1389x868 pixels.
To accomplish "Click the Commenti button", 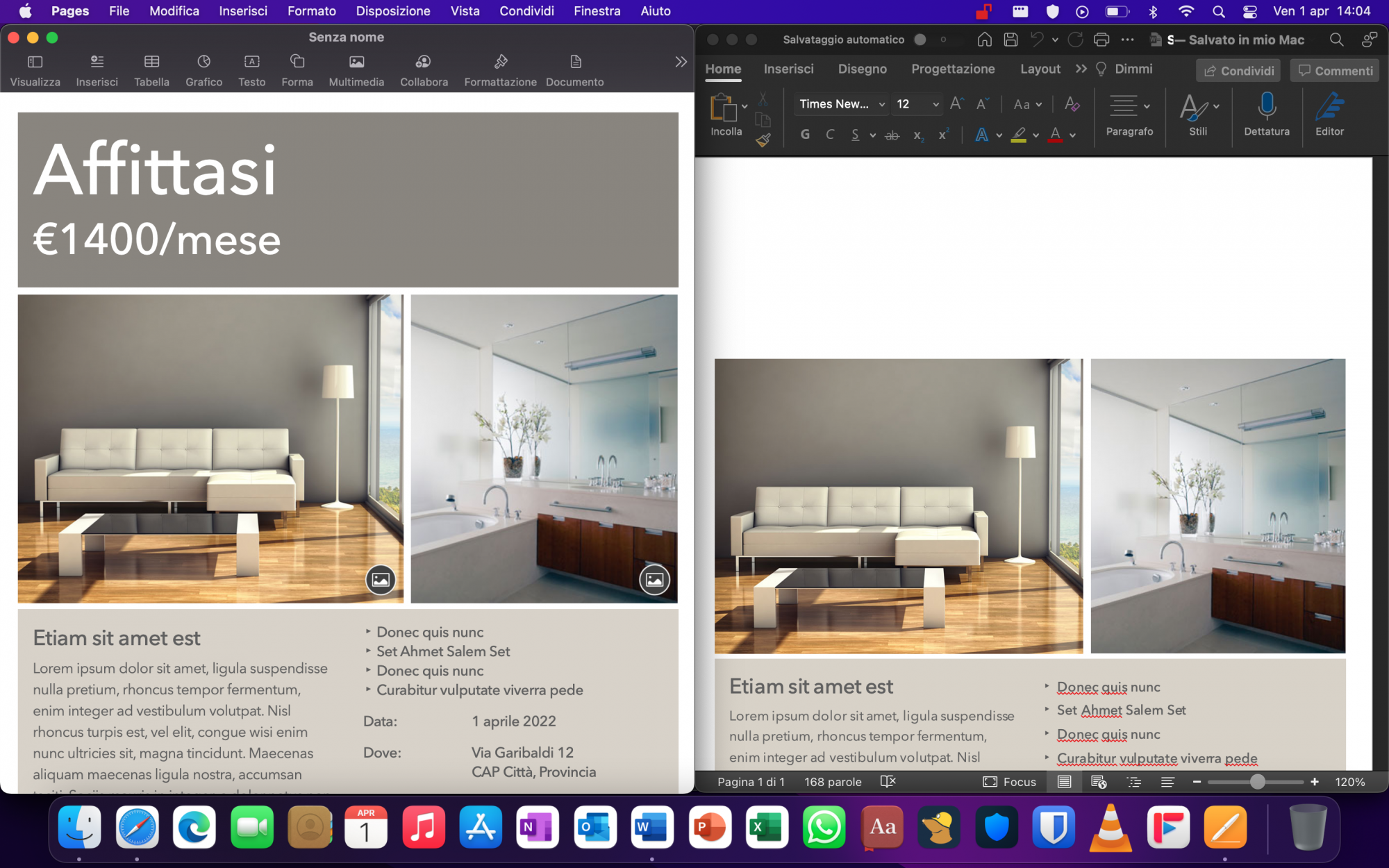I will (x=1335, y=71).
